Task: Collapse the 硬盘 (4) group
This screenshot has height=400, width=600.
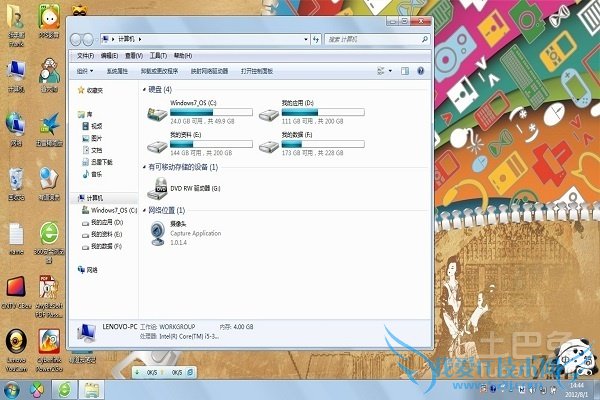Action: click(144, 90)
